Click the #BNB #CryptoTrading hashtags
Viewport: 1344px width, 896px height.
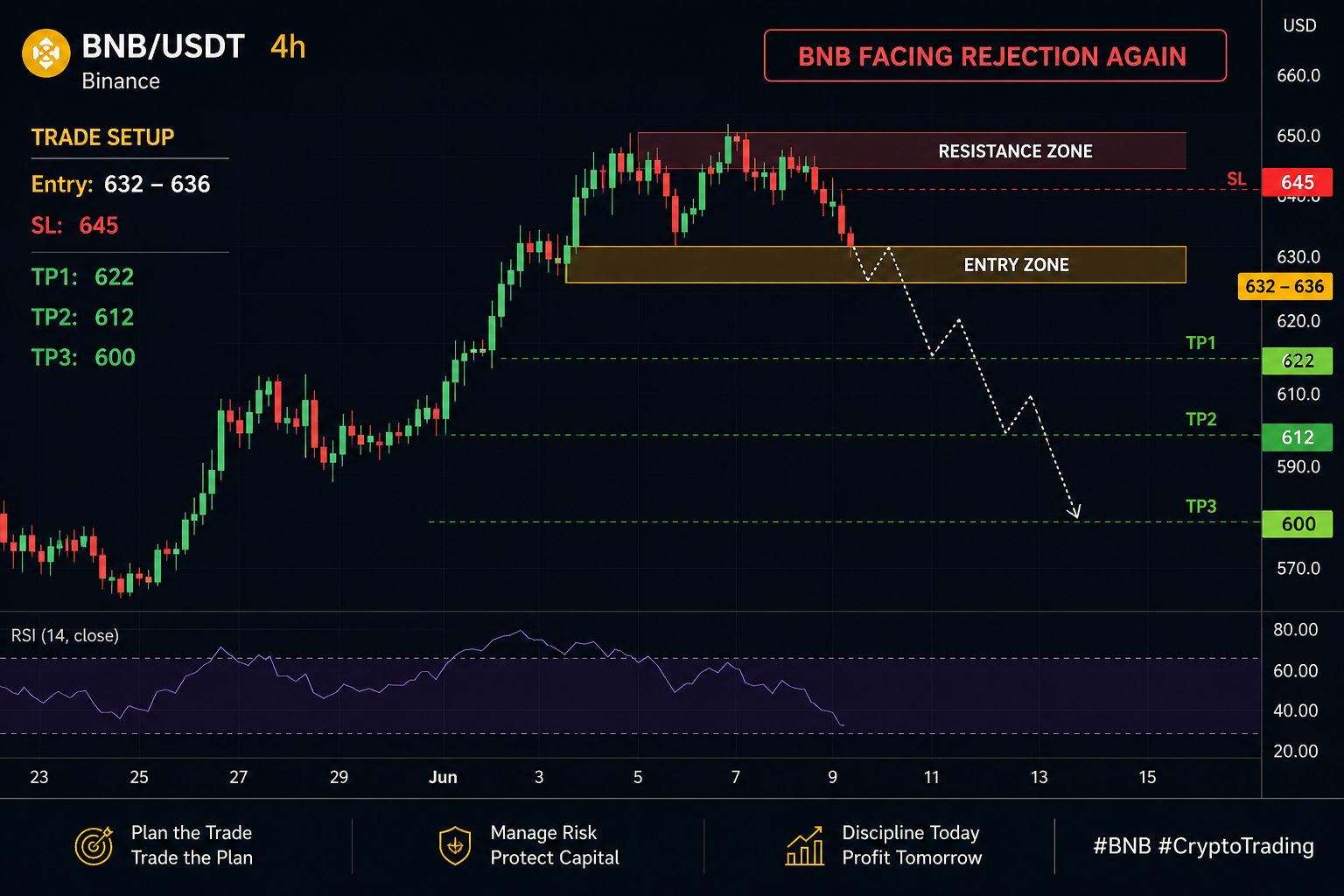(x=1203, y=845)
